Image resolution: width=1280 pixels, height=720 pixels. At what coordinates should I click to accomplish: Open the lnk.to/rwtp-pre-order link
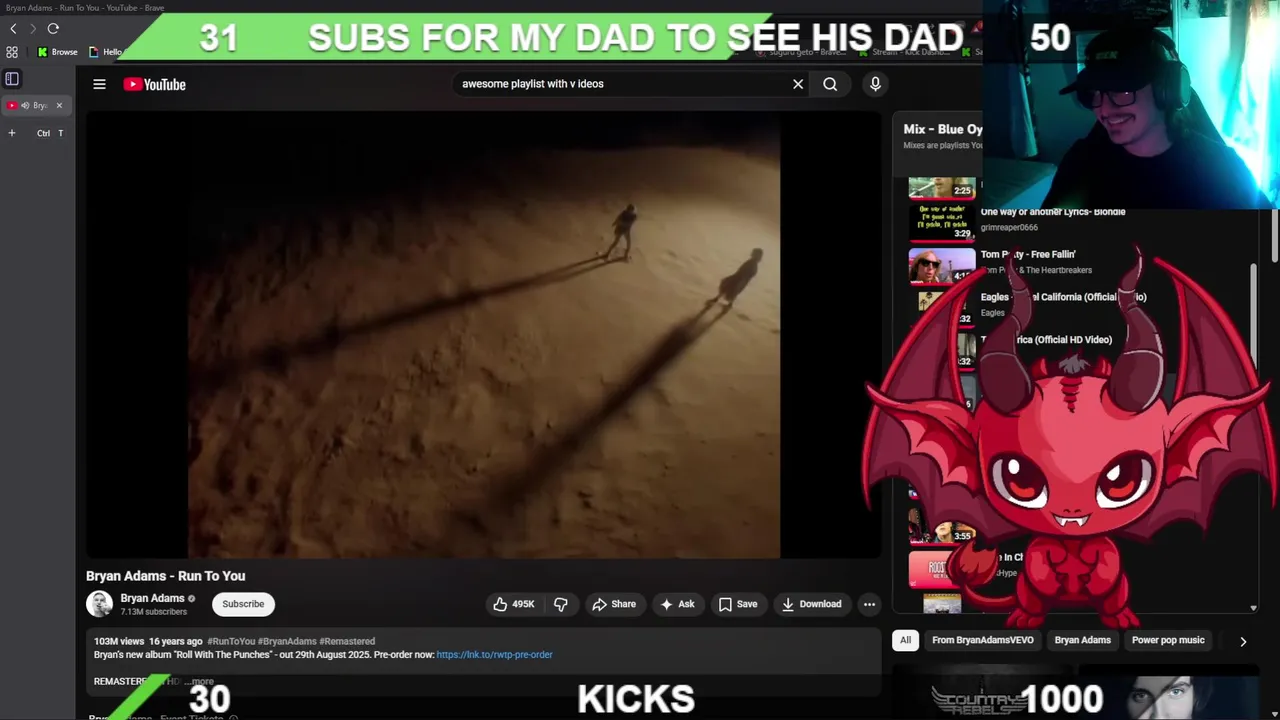(x=494, y=655)
